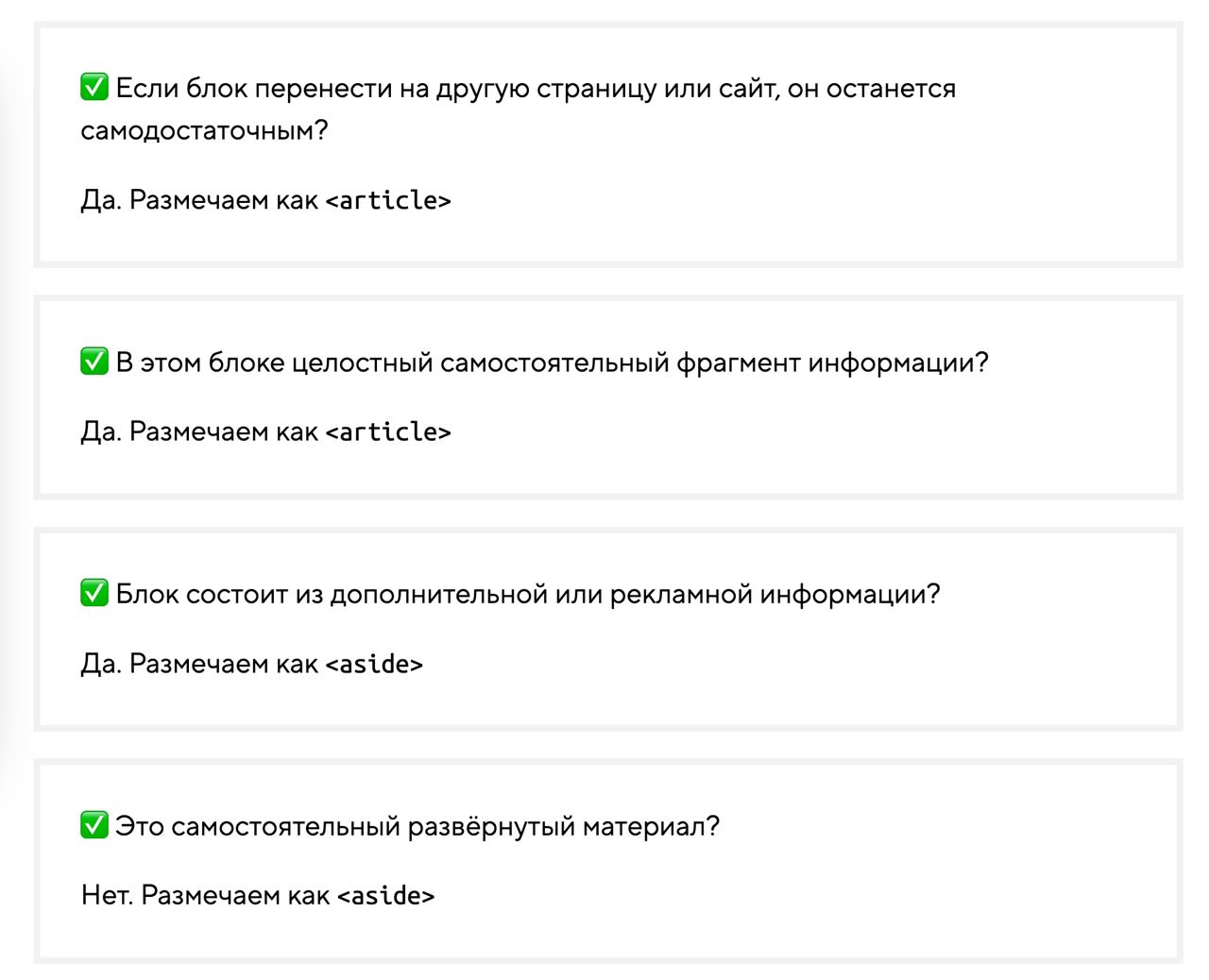This screenshot has height=980, width=1209.
Task: Click the <article> code tag under «целостный самостоятельный фрагмент»
Action: pyautogui.click(x=388, y=431)
